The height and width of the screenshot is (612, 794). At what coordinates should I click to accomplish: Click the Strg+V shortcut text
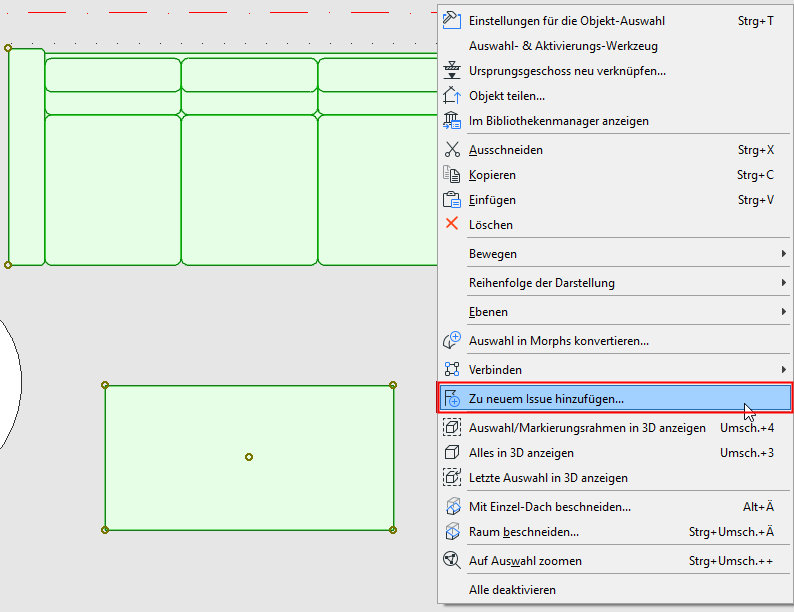pyautogui.click(x=756, y=200)
